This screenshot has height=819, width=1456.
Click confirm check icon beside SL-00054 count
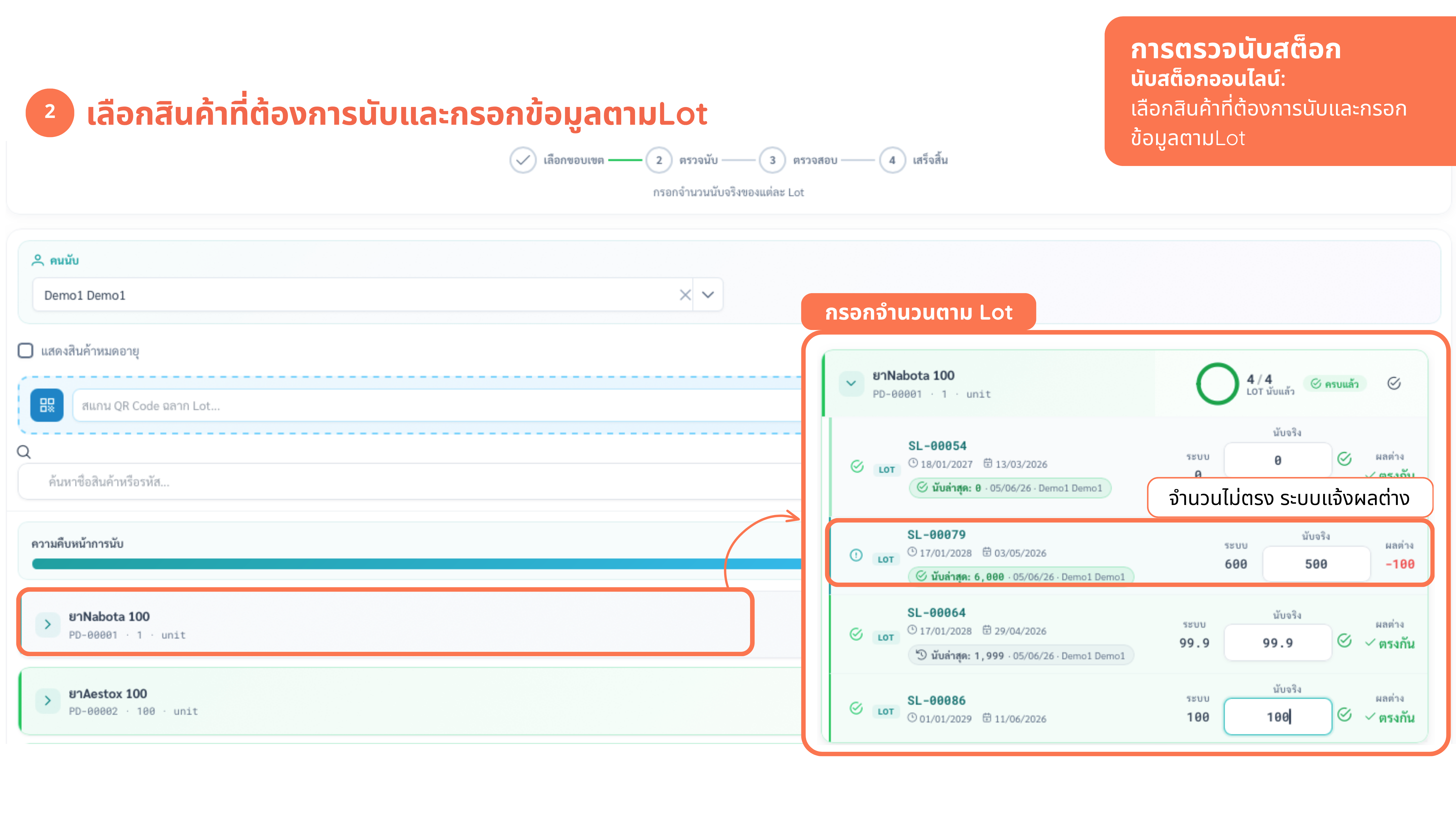click(1345, 458)
